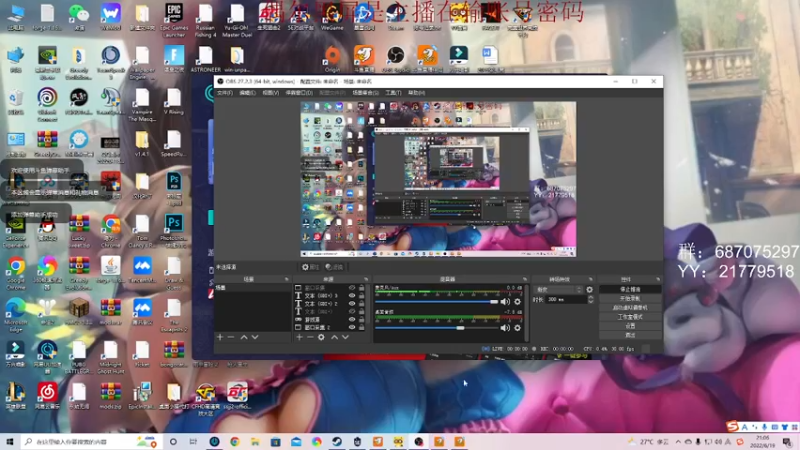800x450 pixels.
Task: Move scene down with arrow icon
Action: pyautogui.click(x=255, y=337)
